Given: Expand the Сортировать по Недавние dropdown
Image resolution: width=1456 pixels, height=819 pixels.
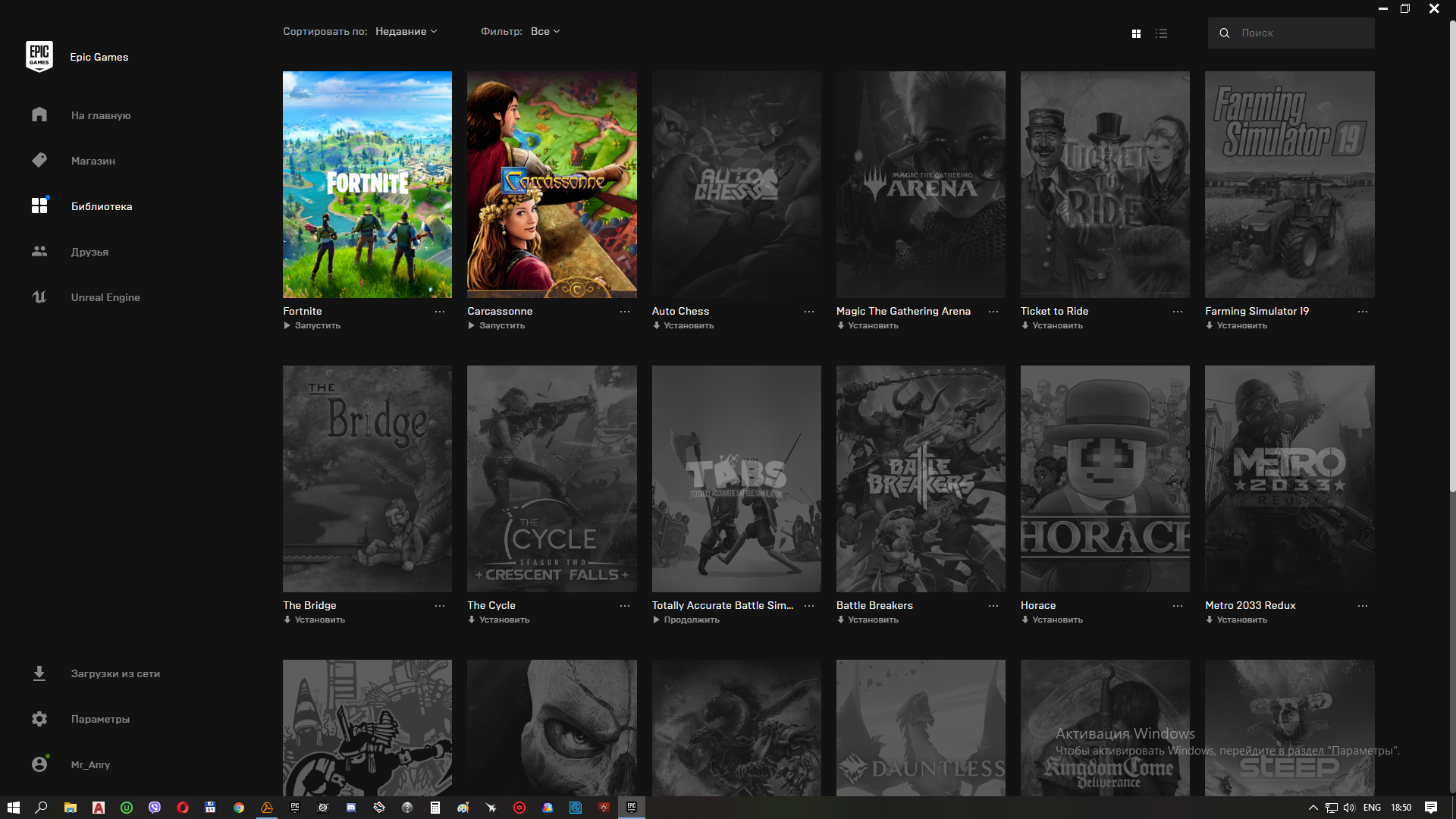Looking at the screenshot, I should 406,31.
